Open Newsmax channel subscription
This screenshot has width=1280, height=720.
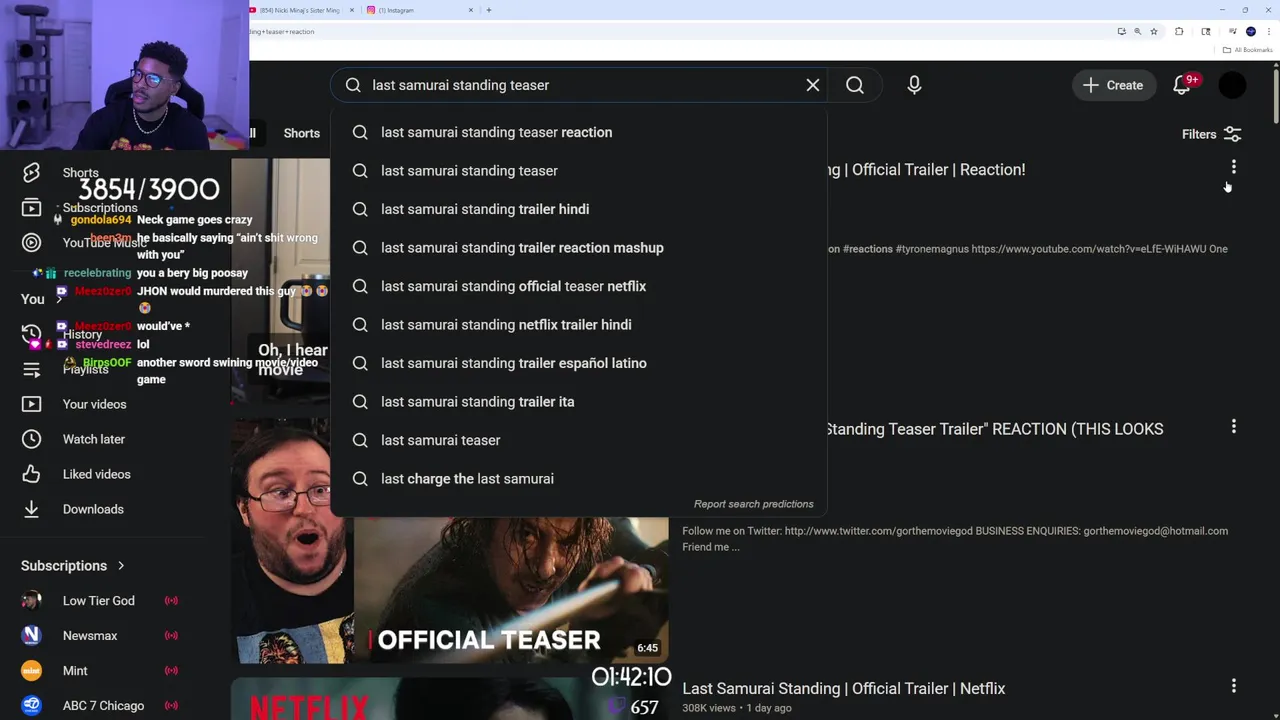pos(90,636)
